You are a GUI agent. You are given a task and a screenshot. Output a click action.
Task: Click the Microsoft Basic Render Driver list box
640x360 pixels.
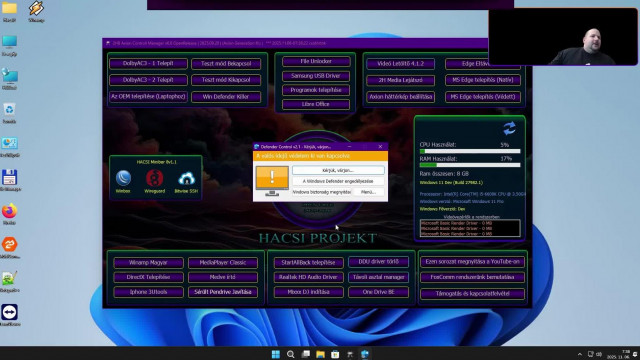point(470,228)
